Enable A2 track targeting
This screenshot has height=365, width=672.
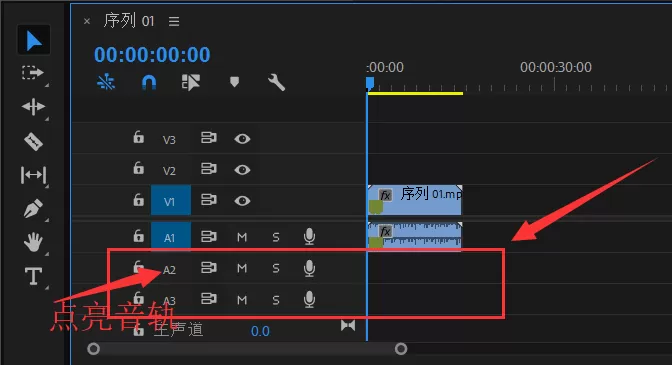[169, 270]
